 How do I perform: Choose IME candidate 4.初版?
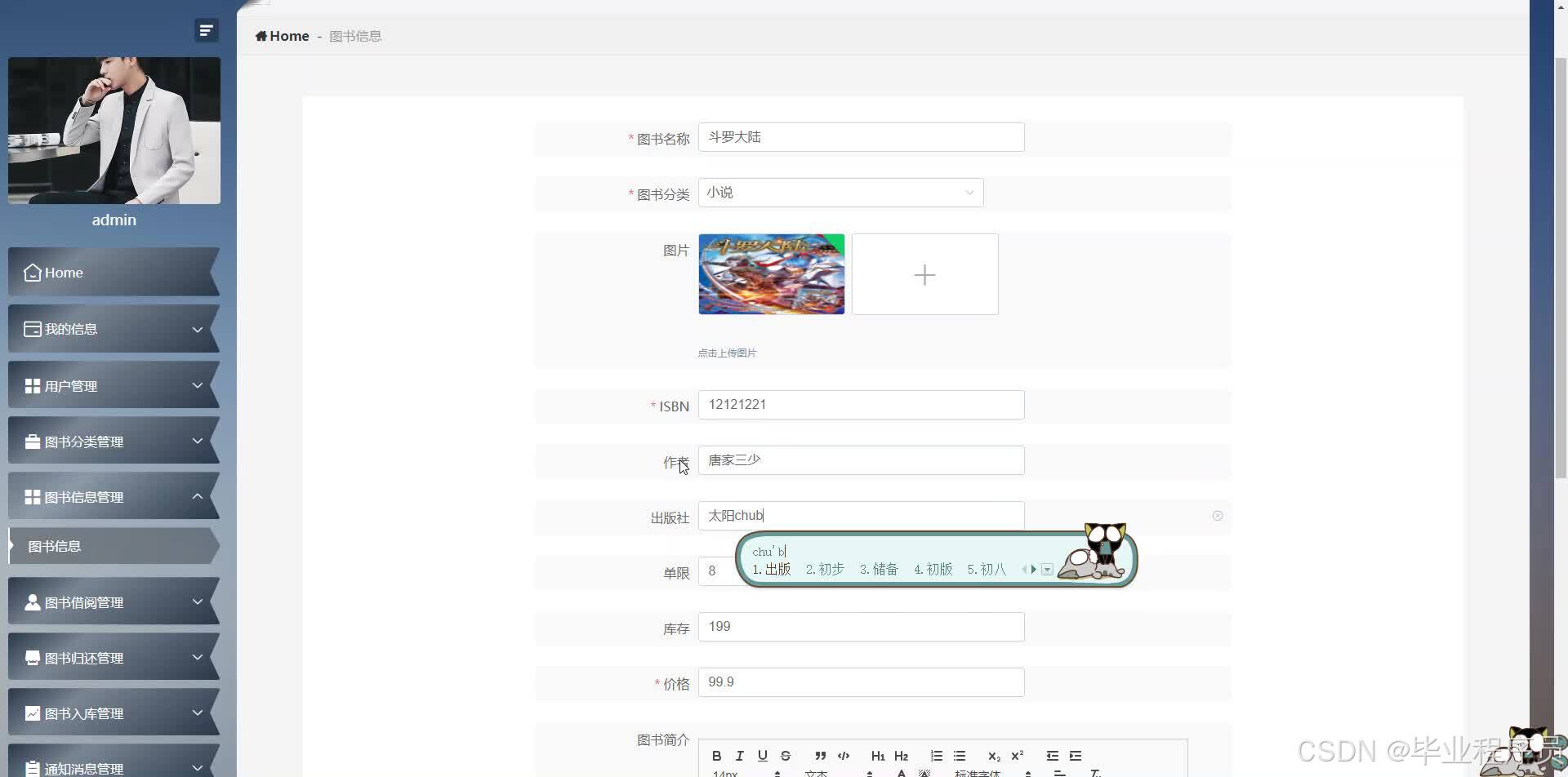933,570
